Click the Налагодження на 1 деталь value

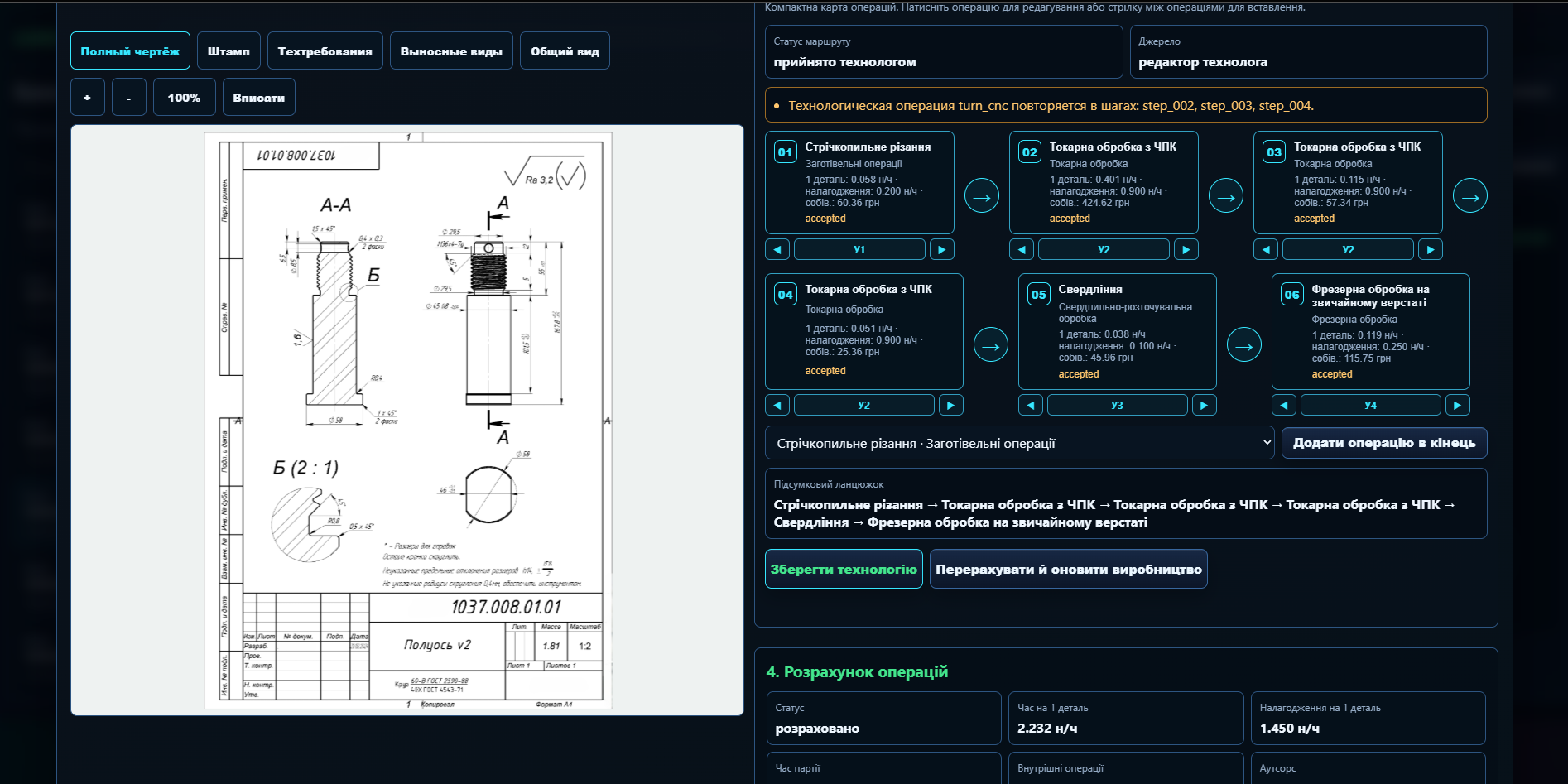point(1290,729)
